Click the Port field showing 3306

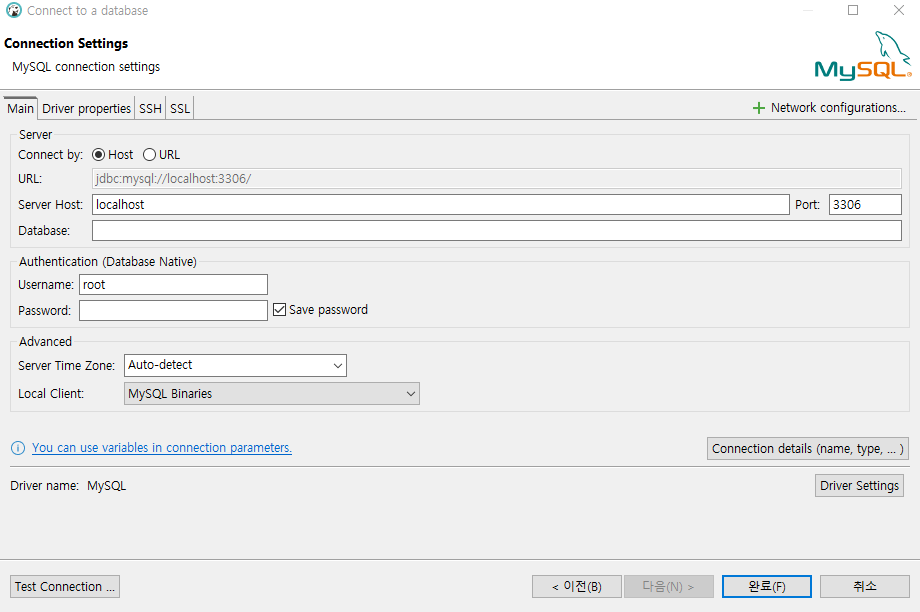[x=865, y=204]
